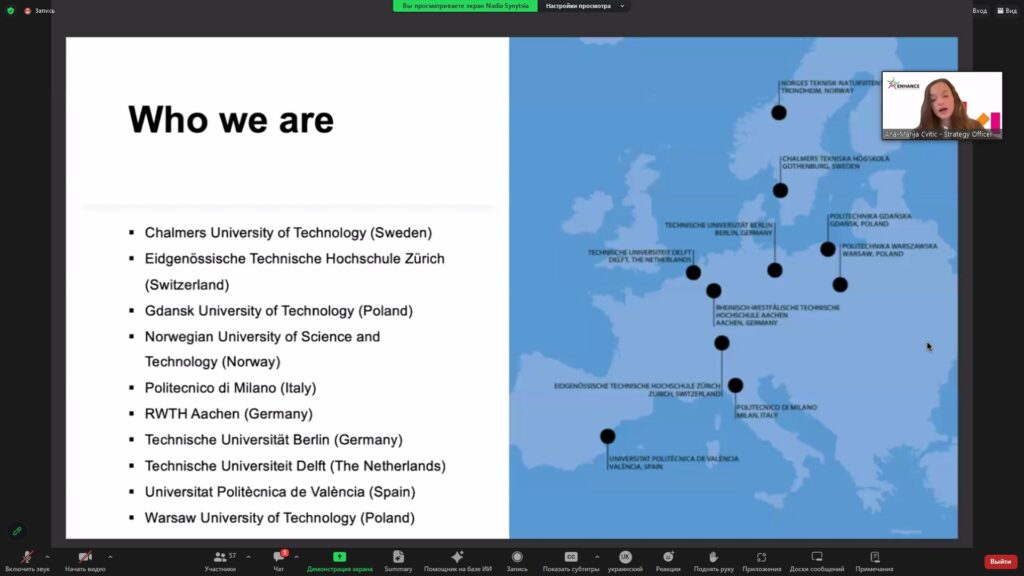The image size is (1024, 576).
Task: Open Доски сообщений whiteboards
Action: coord(817,558)
